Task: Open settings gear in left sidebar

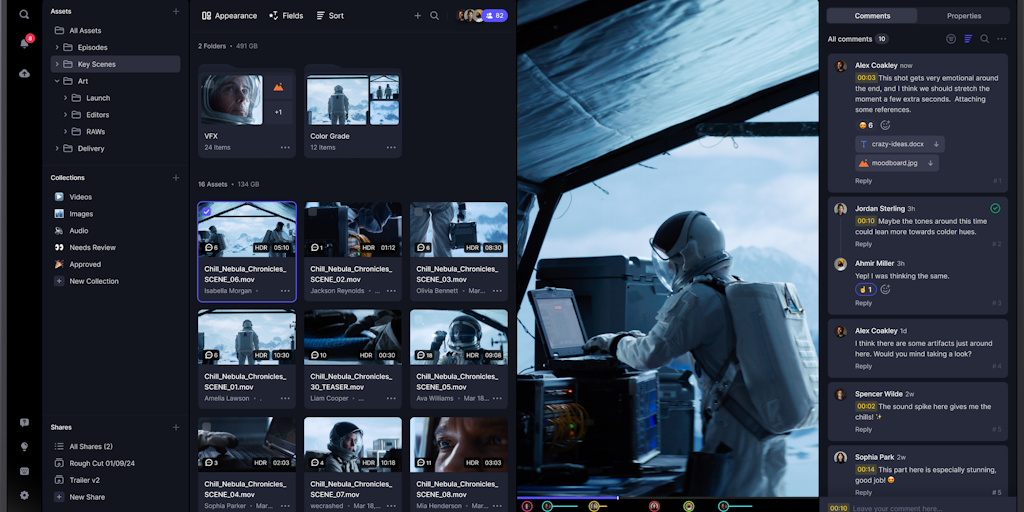Action: (x=24, y=495)
